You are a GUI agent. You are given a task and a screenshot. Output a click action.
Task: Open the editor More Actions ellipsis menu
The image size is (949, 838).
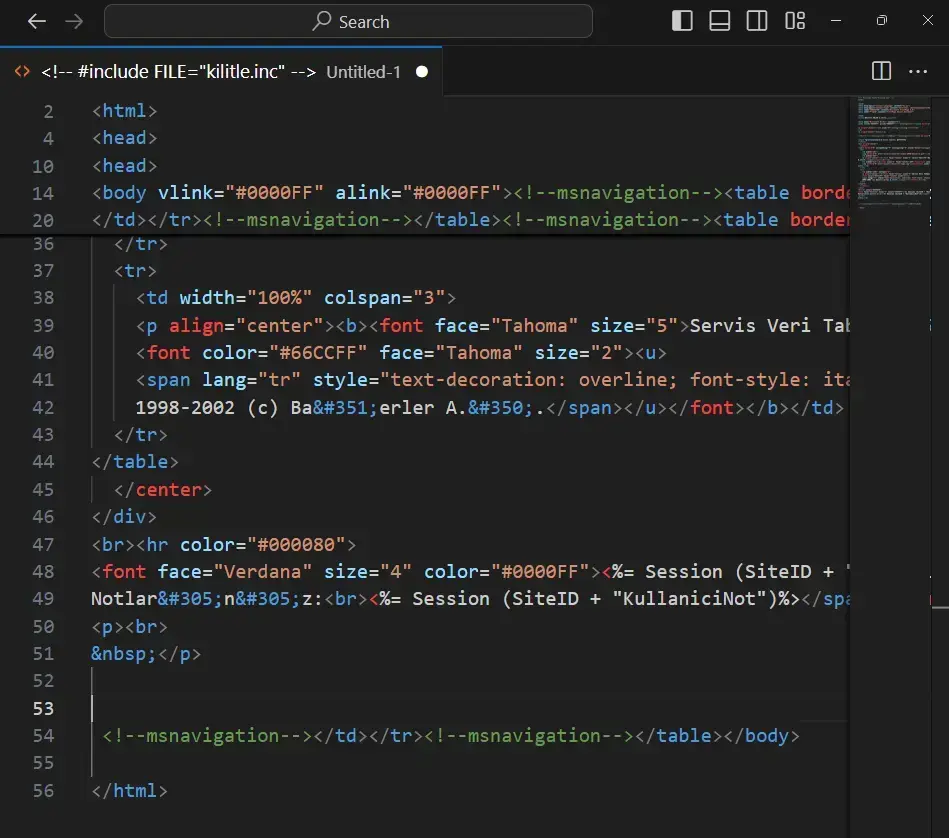click(x=918, y=71)
